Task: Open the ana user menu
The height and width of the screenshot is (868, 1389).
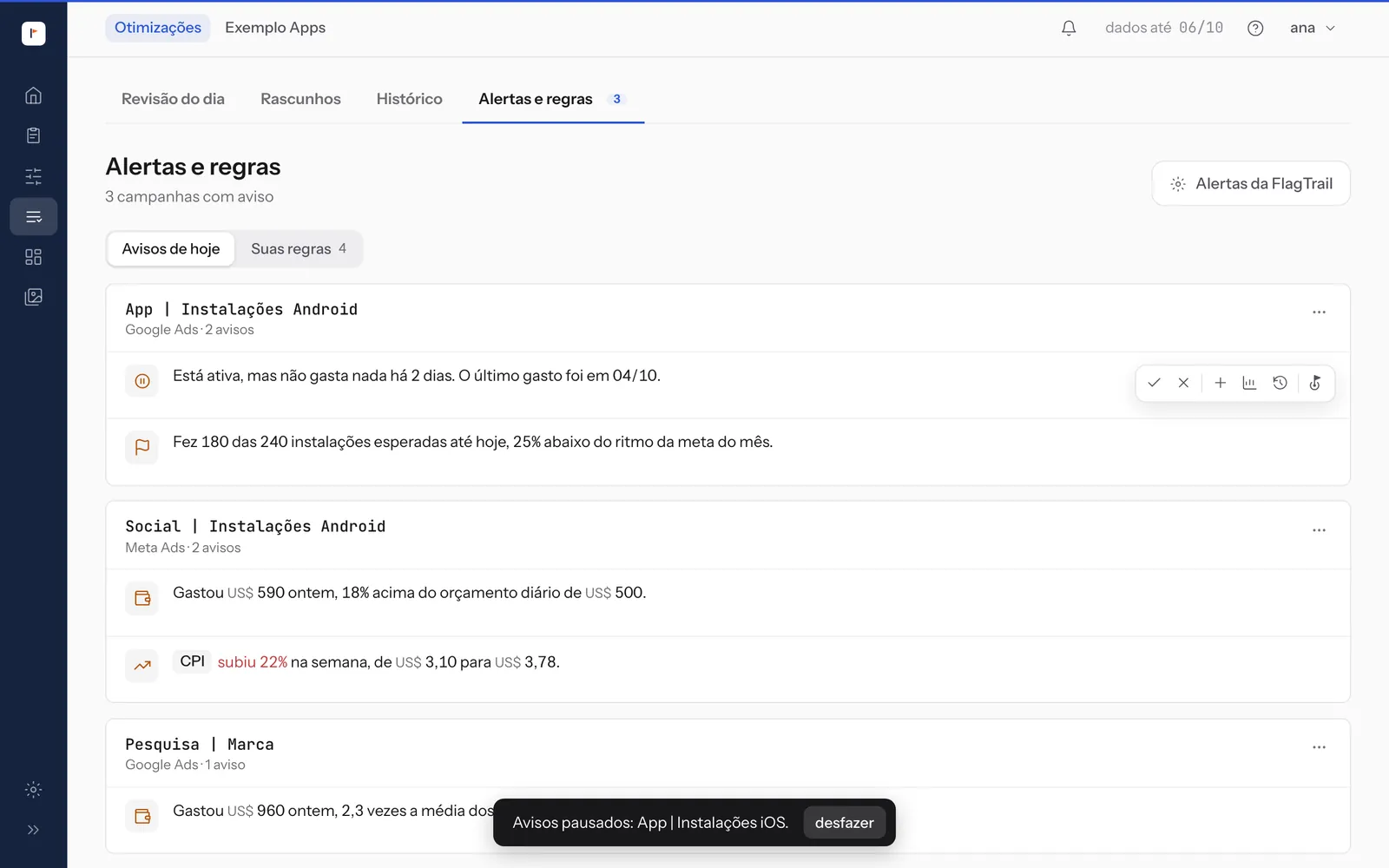Action: coord(1312,28)
